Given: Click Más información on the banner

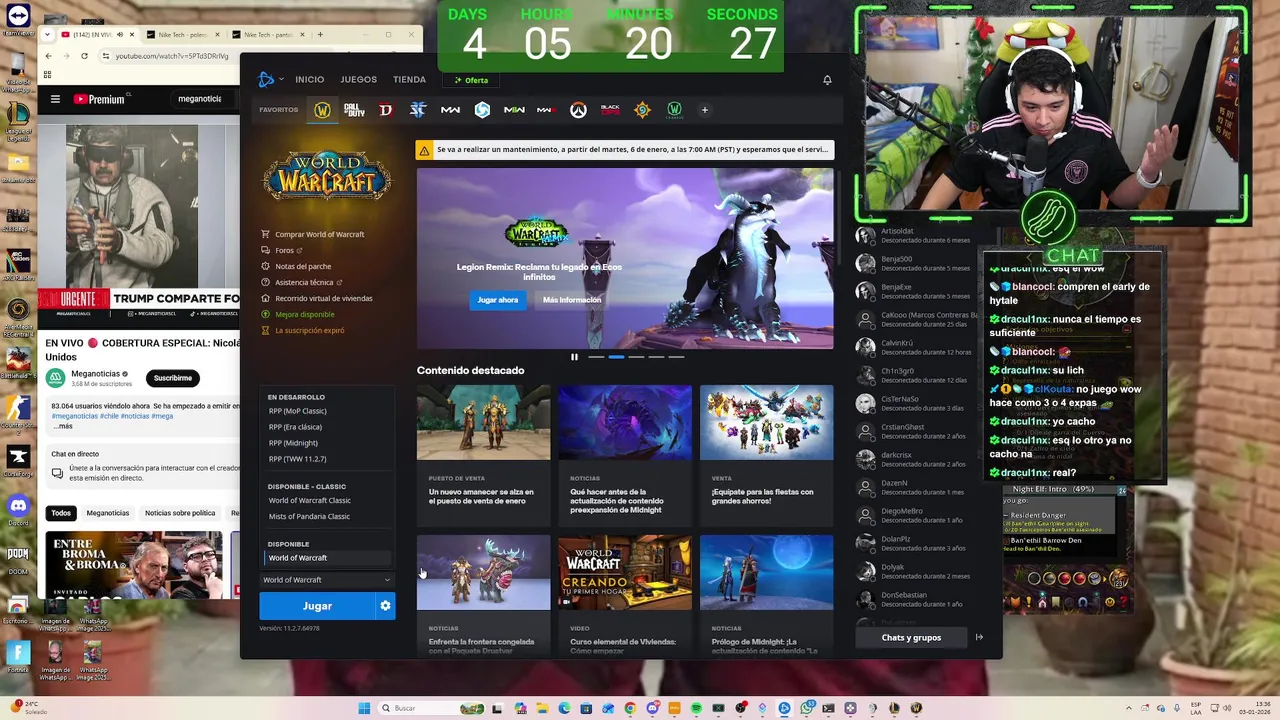Looking at the screenshot, I should pos(572,300).
